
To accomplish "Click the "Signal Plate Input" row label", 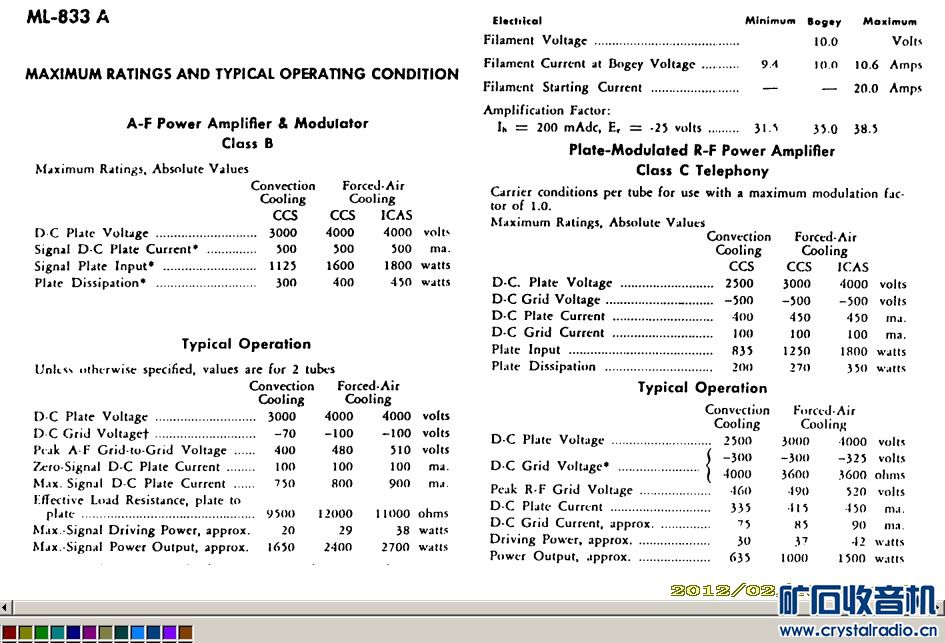I will click(95, 266).
